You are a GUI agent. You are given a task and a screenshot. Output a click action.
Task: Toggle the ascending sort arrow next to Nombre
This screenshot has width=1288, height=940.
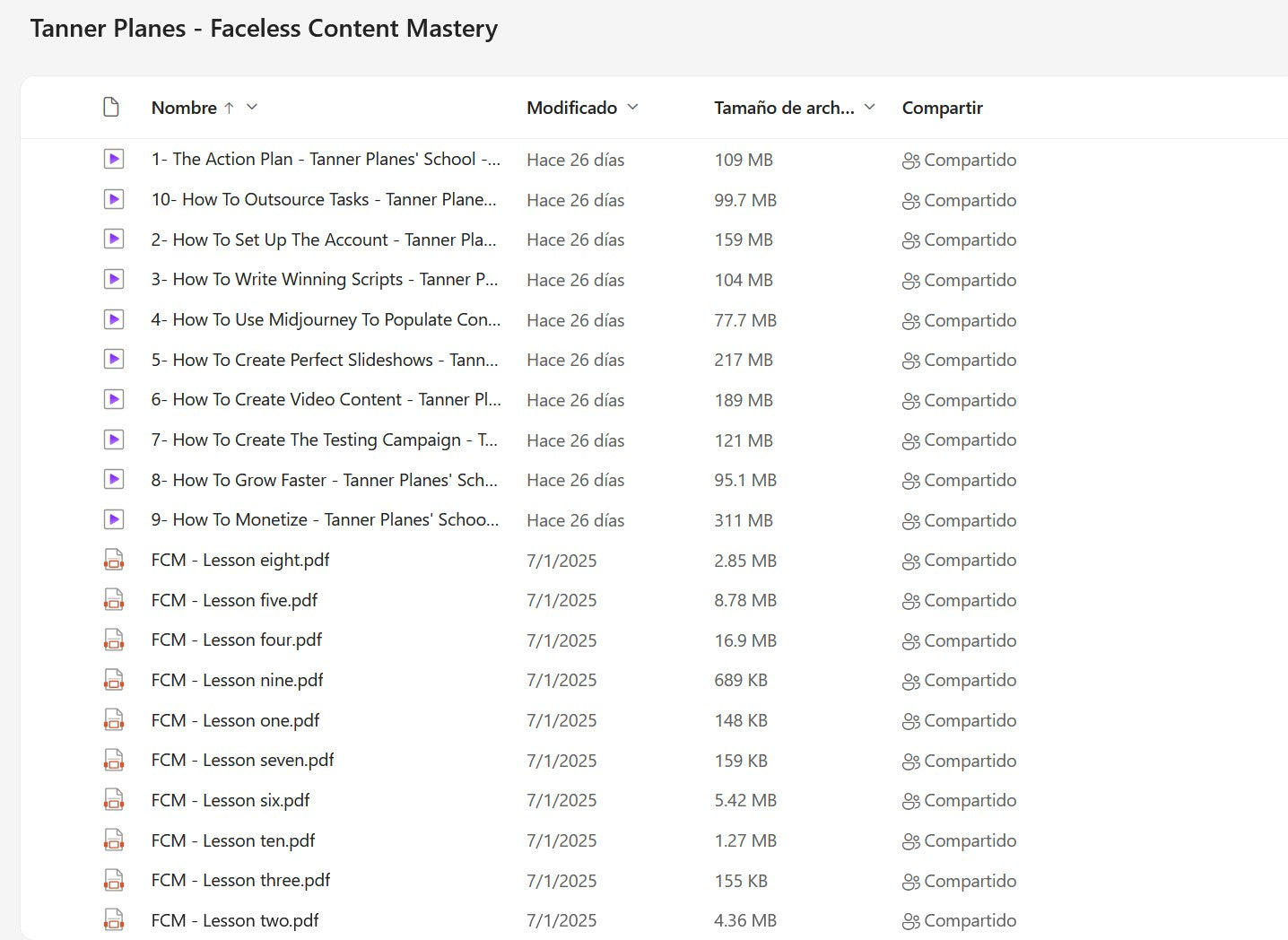point(229,108)
